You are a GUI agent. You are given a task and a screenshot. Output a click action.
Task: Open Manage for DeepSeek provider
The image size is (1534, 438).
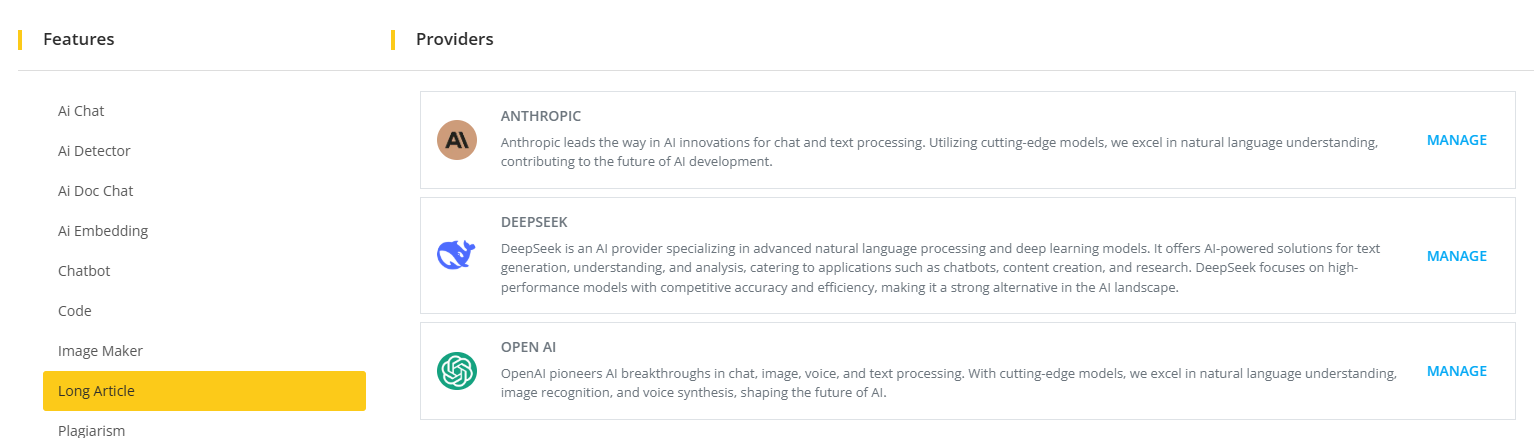(x=1456, y=256)
